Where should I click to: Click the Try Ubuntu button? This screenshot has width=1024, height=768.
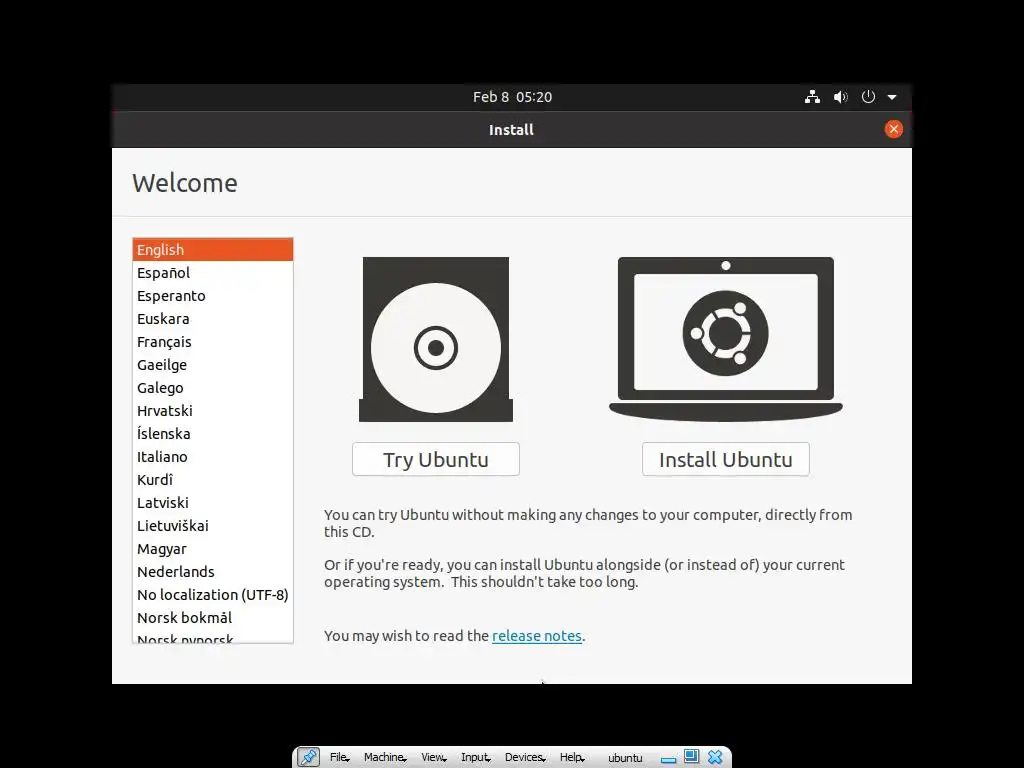[436, 459]
